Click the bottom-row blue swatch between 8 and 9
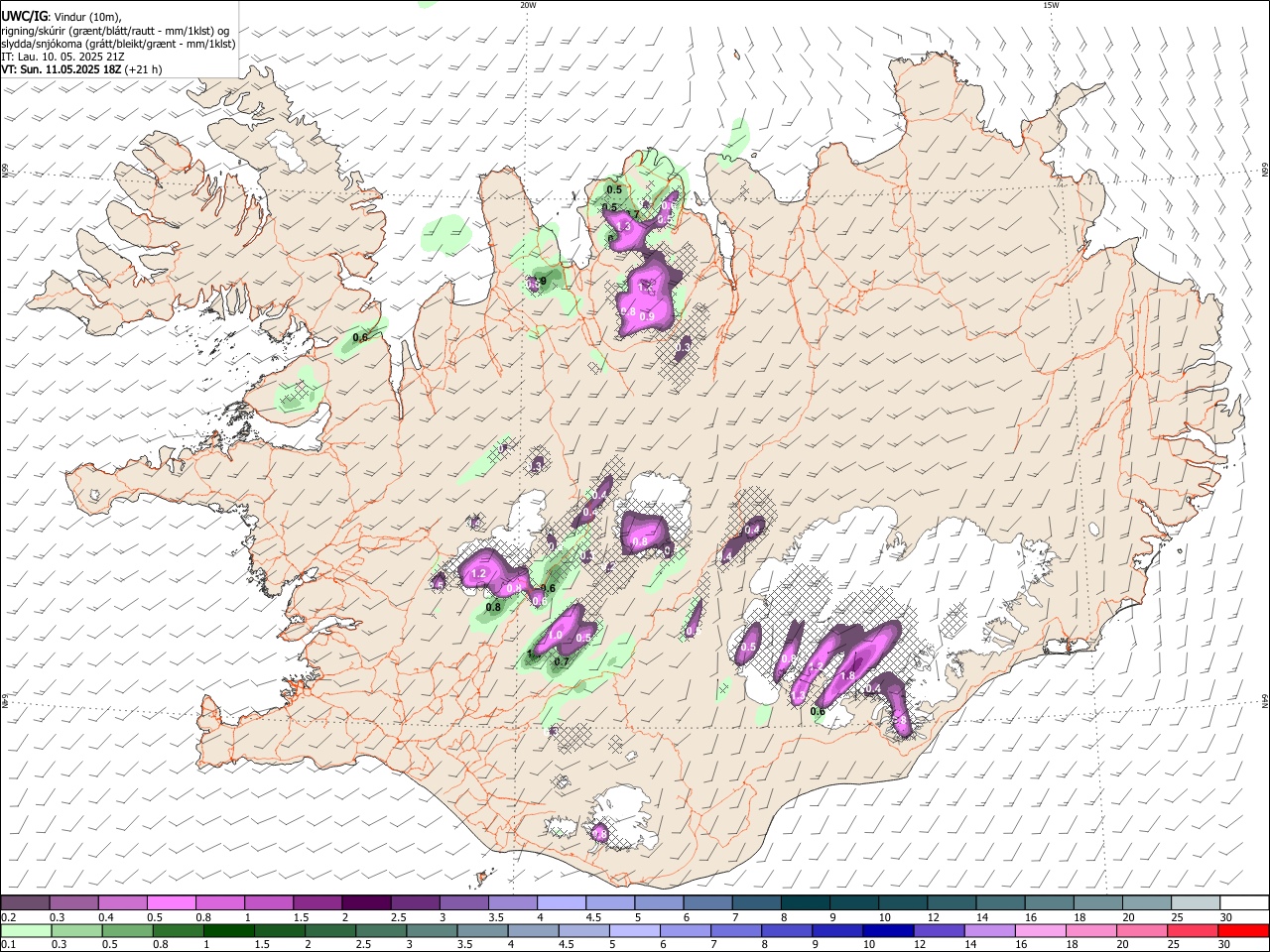1270x952 pixels. tap(786, 931)
